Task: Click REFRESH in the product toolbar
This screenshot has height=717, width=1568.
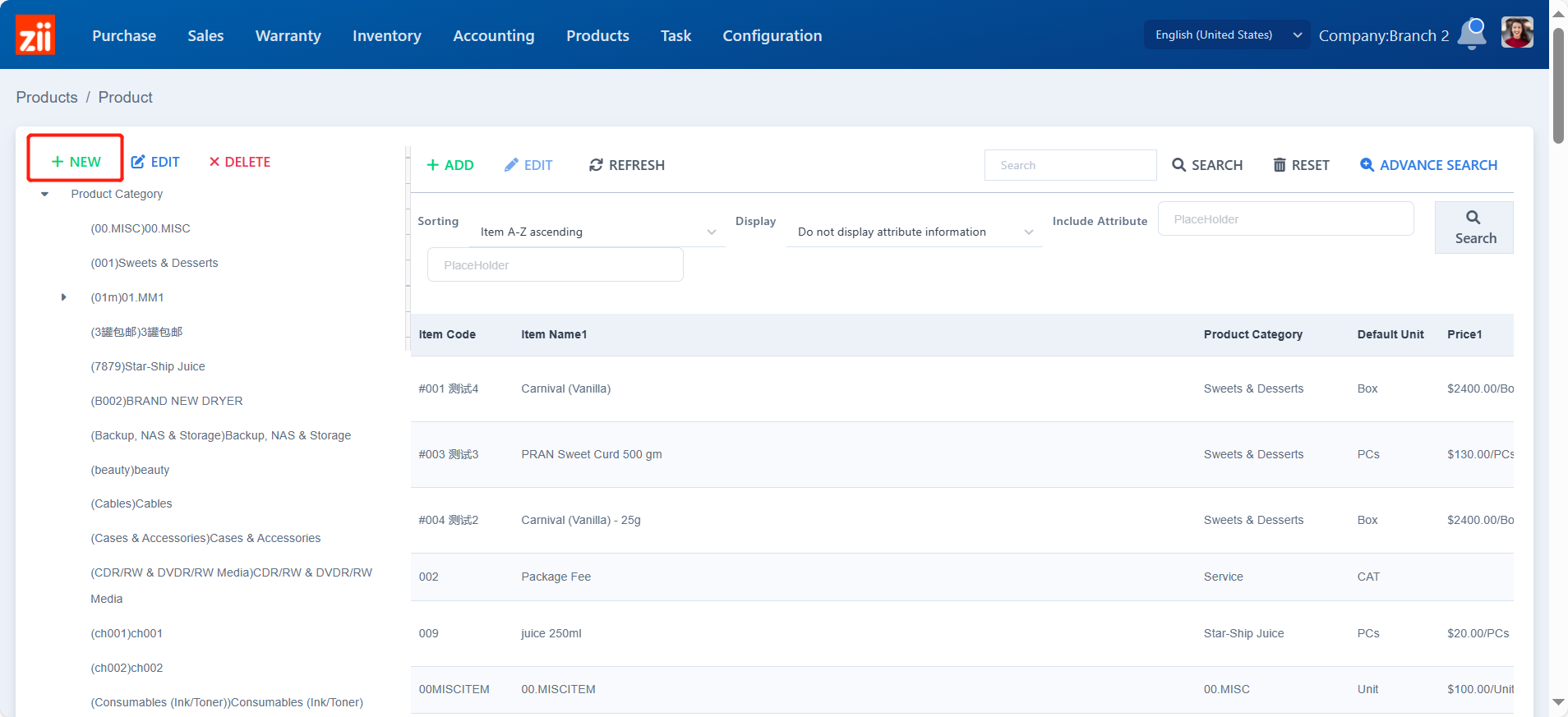Action: [x=627, y=165]
